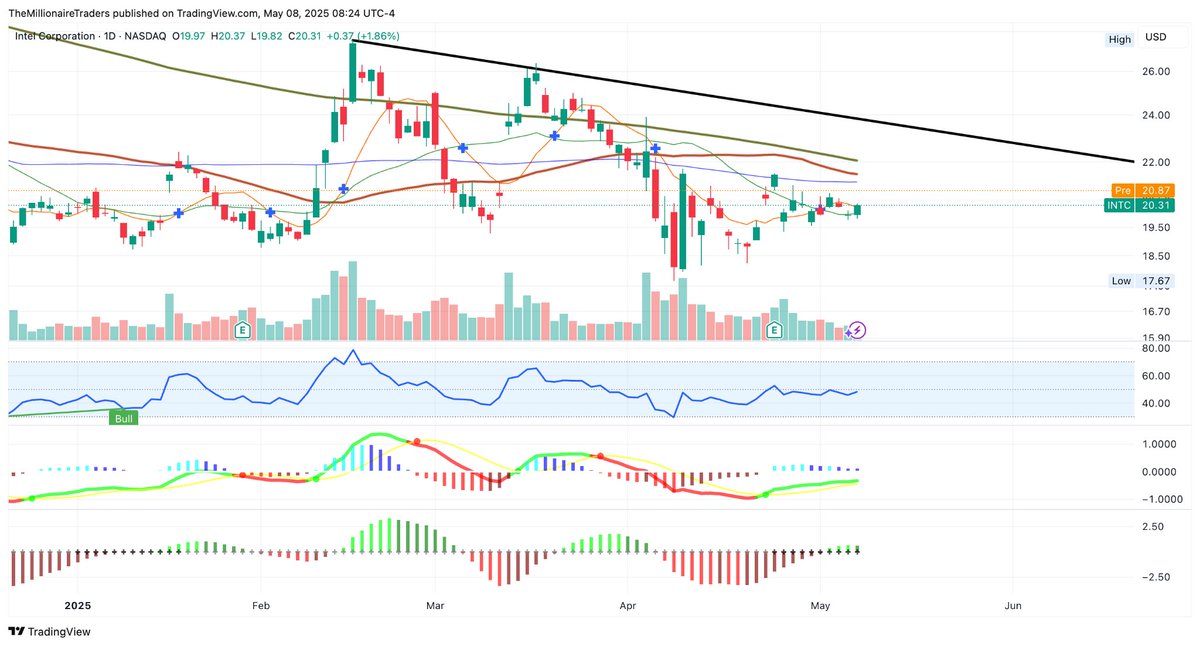Click the Intel Corporation symbol title

pyautogui.click(x=53, y=36)
